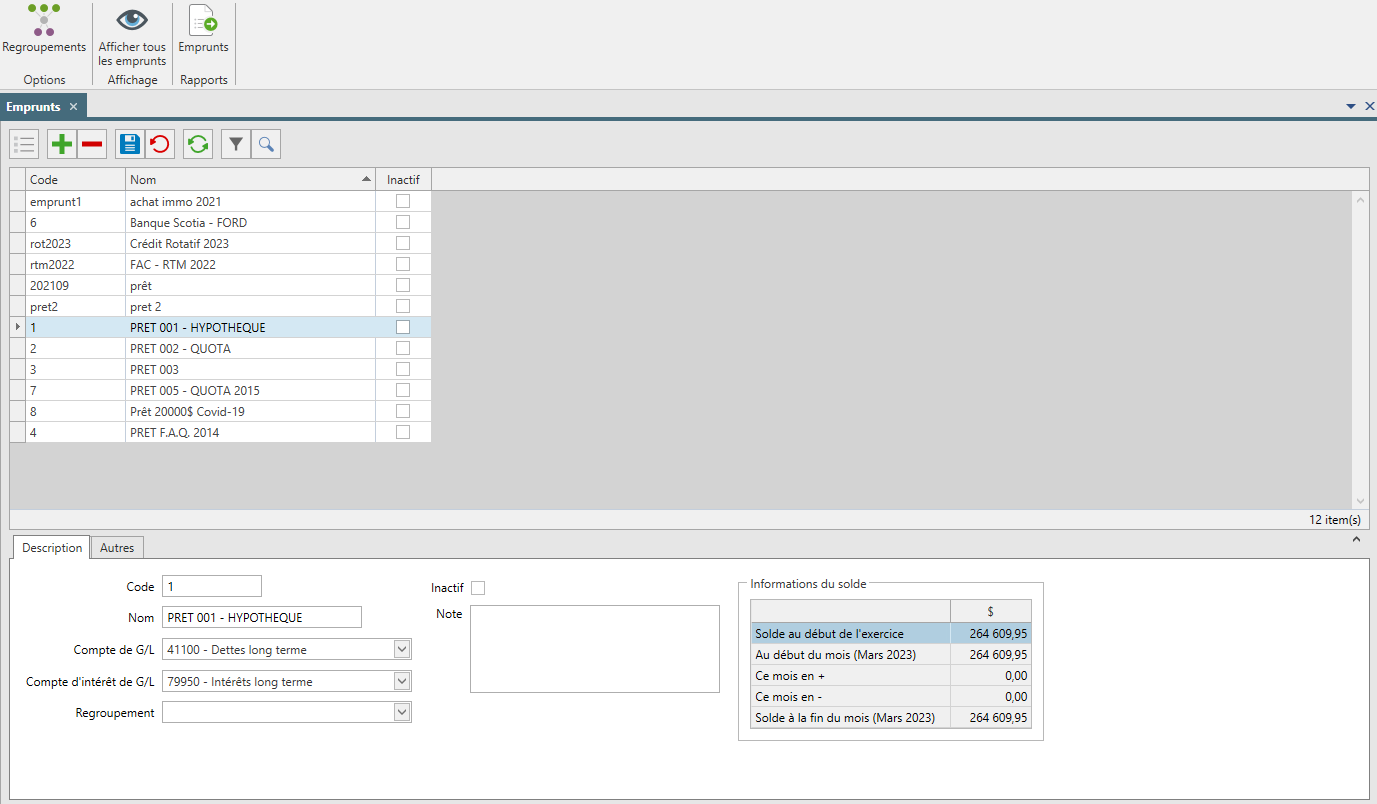Open the tab list dropdown arrow
This screenshot has width=1377, height=804.
click(1351, 106)
